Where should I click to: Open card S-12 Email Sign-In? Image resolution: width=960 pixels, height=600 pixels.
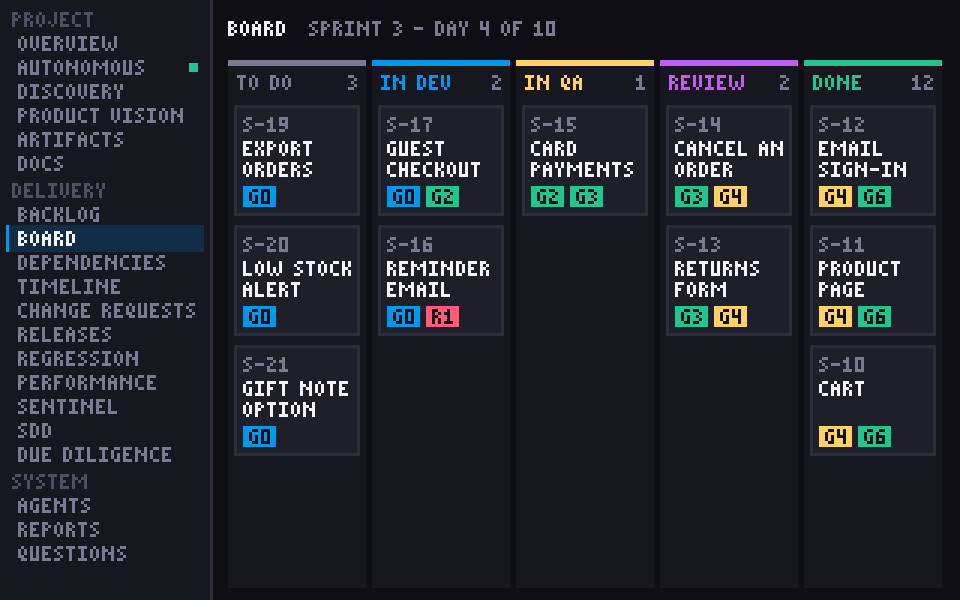tap(872, 160)
